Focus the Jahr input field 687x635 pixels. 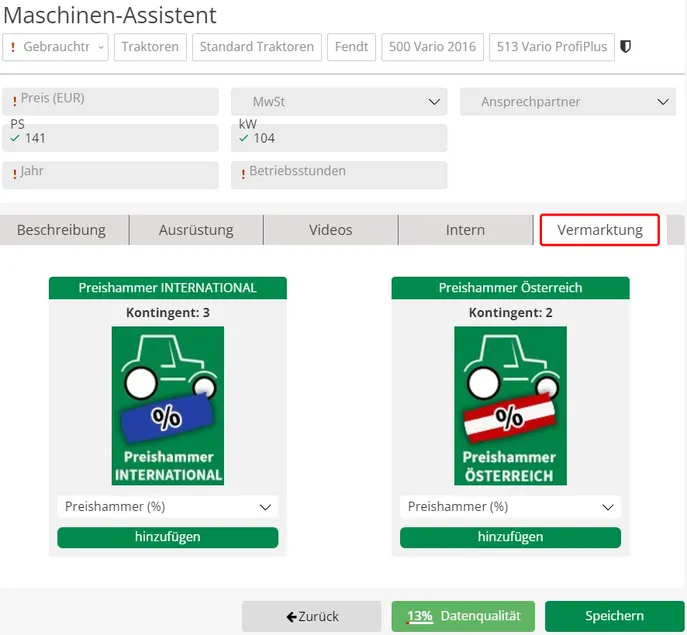[x=110, y=175]
